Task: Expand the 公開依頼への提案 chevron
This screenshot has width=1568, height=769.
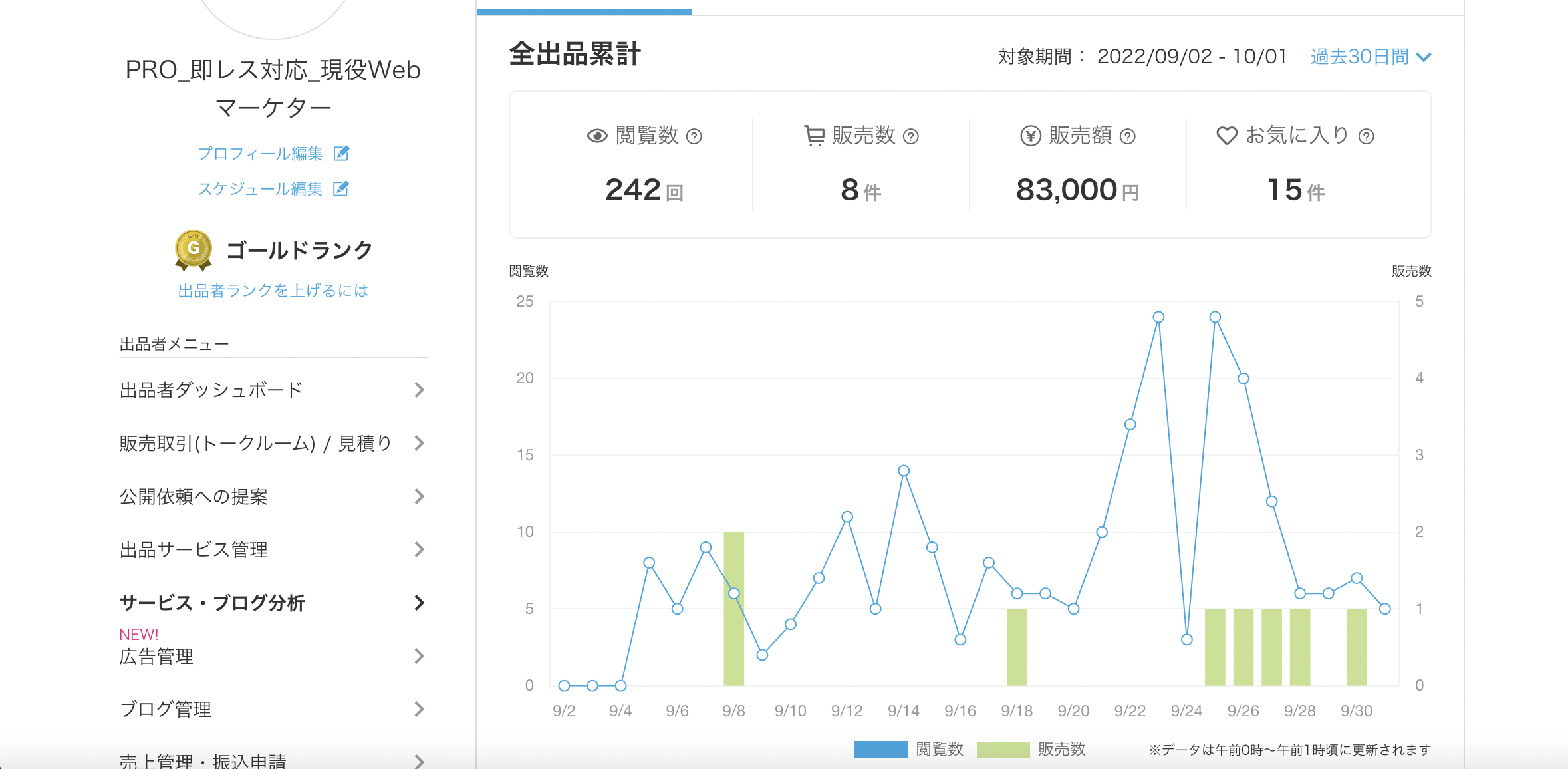Action: 419,496
